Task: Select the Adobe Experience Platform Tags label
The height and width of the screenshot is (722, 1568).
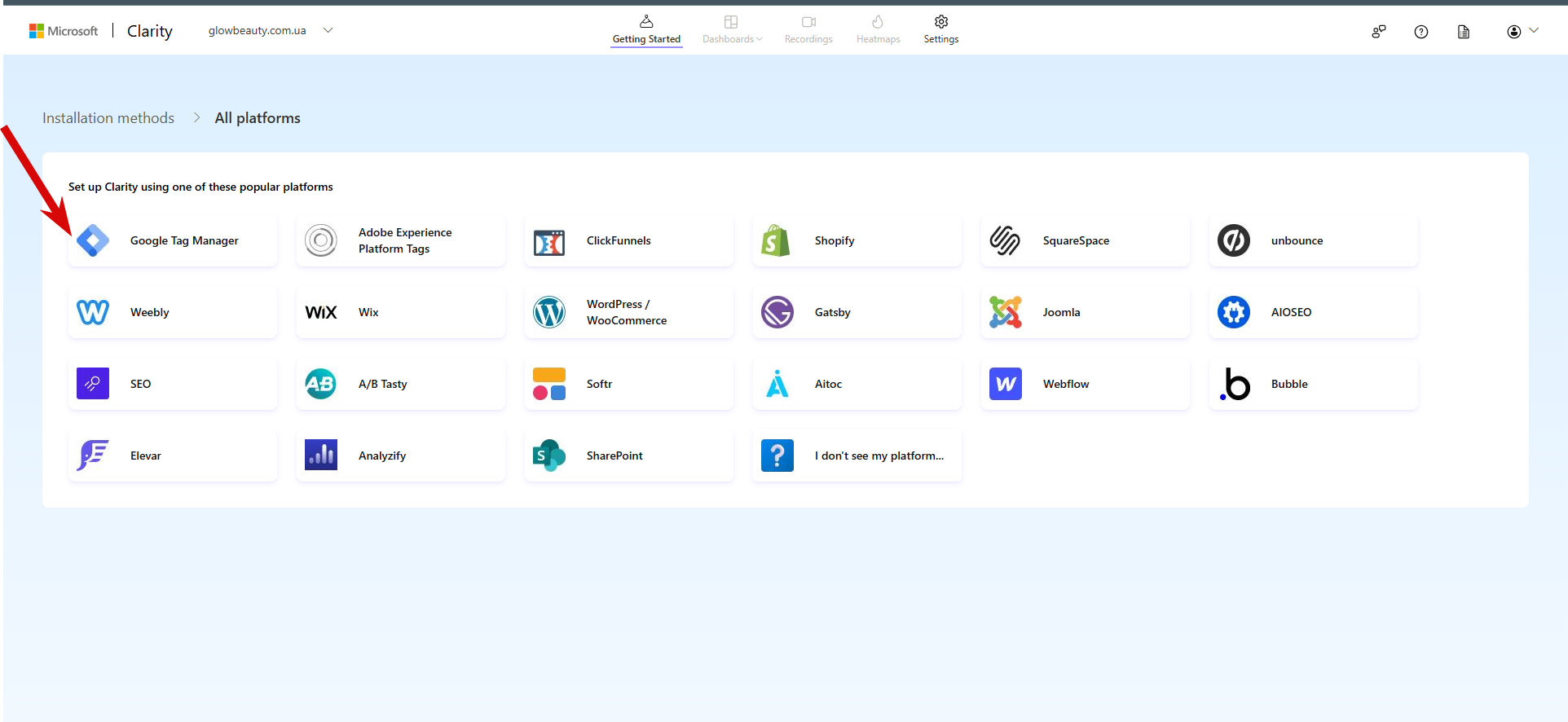Action: coord(405,240)
